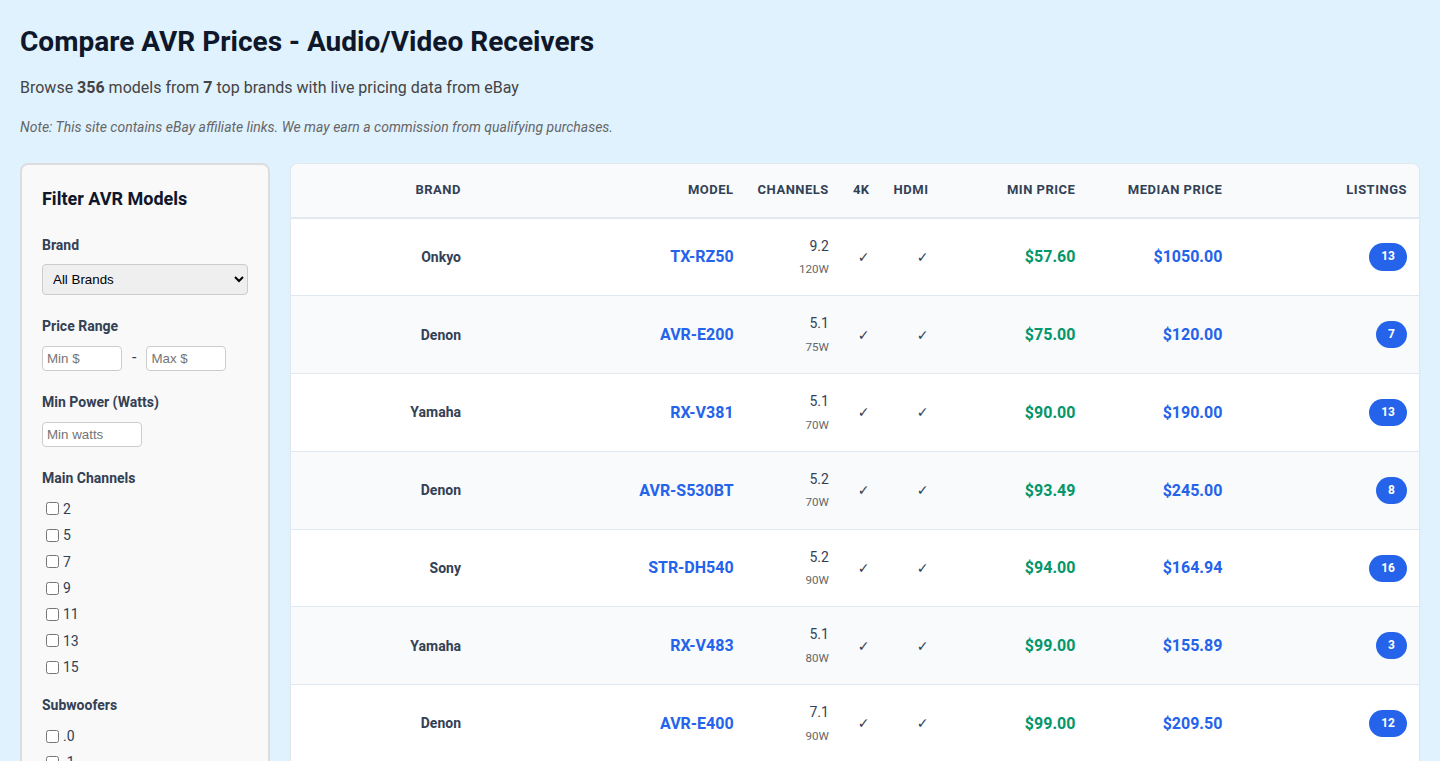Viewport: 1440px width, 761px height.
Task: Click the HDMI checkmark for AVR-E400
Action: coord(922,724)
